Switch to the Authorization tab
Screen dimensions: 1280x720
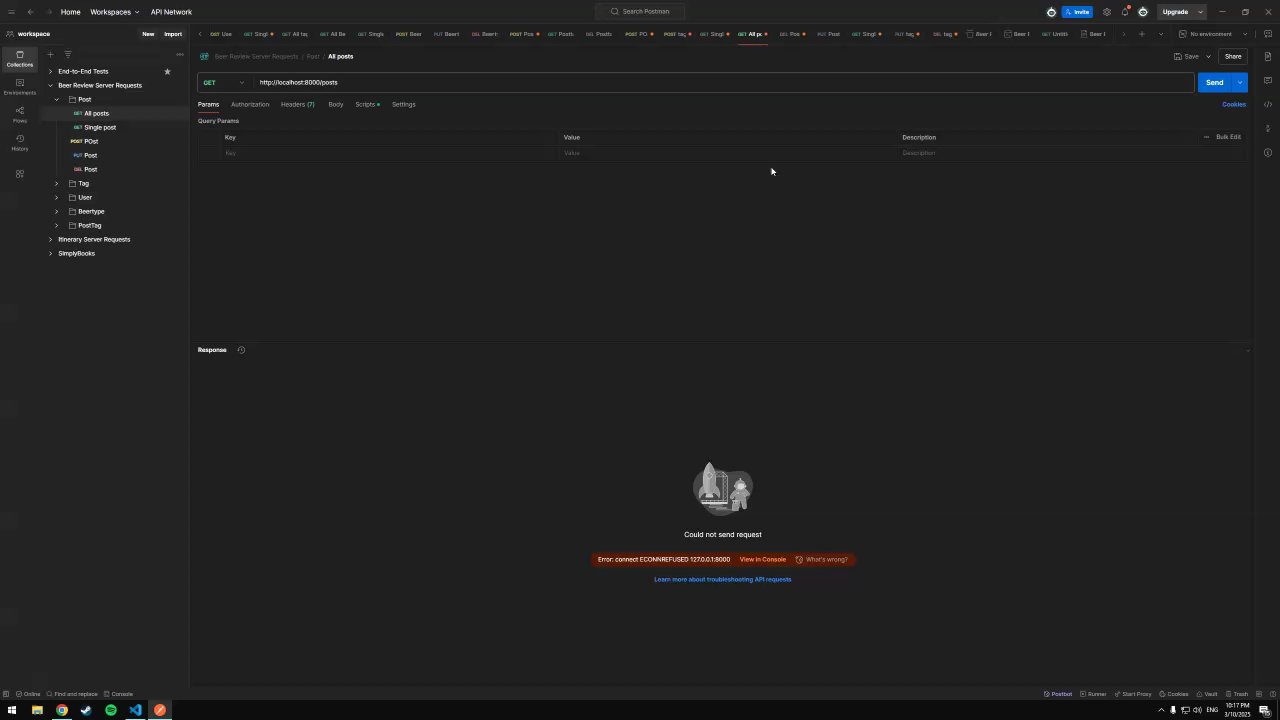click(250, 104)
